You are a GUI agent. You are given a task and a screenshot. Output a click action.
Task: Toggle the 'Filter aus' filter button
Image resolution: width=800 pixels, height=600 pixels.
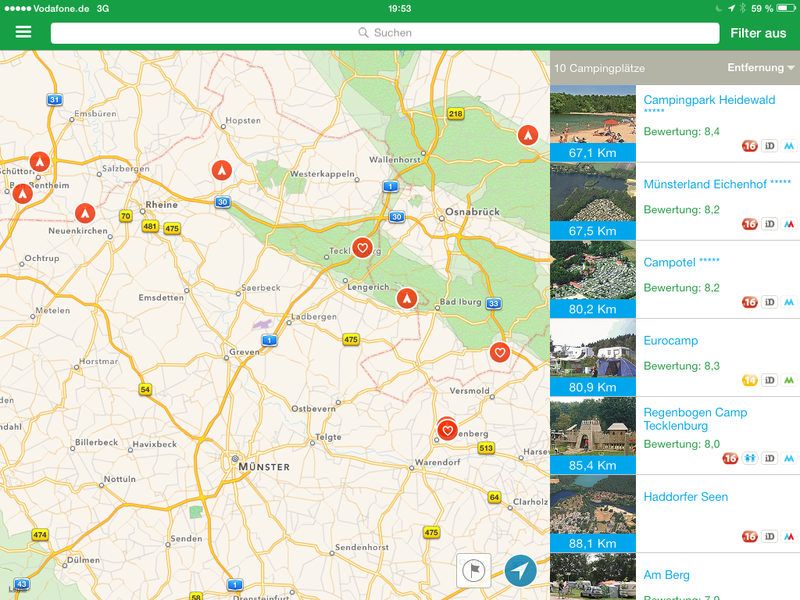(x=758, y=33)
